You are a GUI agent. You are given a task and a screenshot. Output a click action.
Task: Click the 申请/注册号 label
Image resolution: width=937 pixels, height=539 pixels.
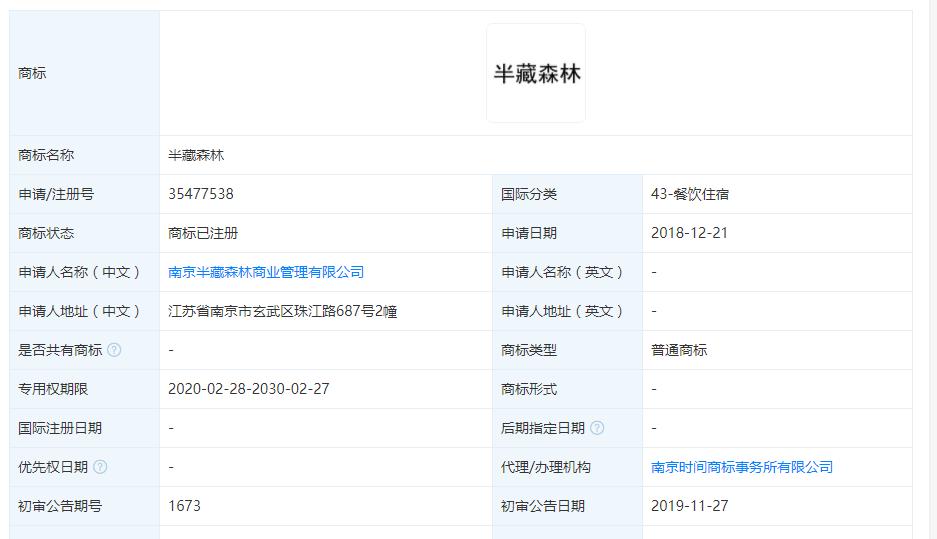tap(56, 194)
